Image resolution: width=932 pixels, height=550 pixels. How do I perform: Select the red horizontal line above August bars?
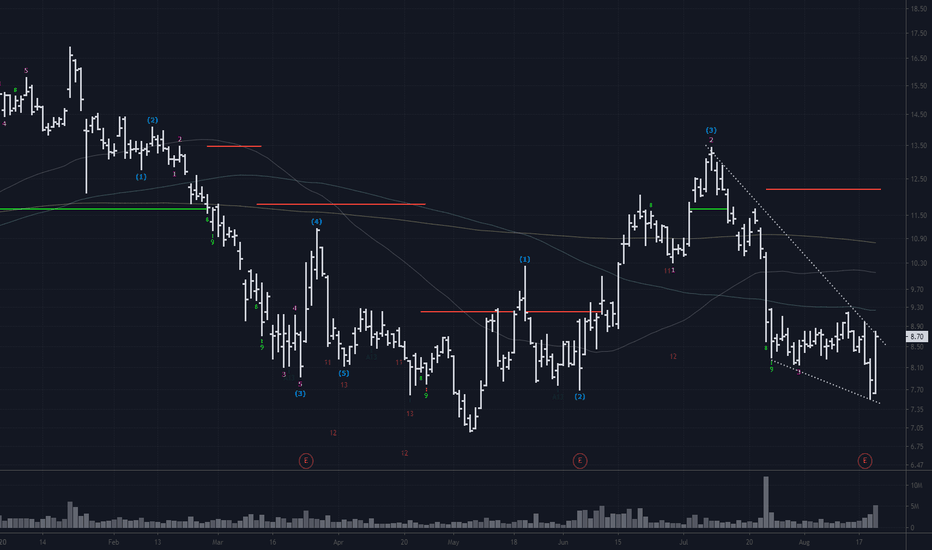pos(823,189)
